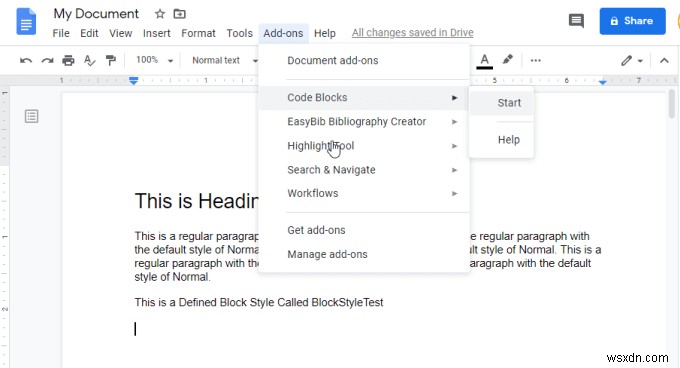
Task: Expand the EasyBib Bibliography Creator arrow
Action: tap(454, 122)
